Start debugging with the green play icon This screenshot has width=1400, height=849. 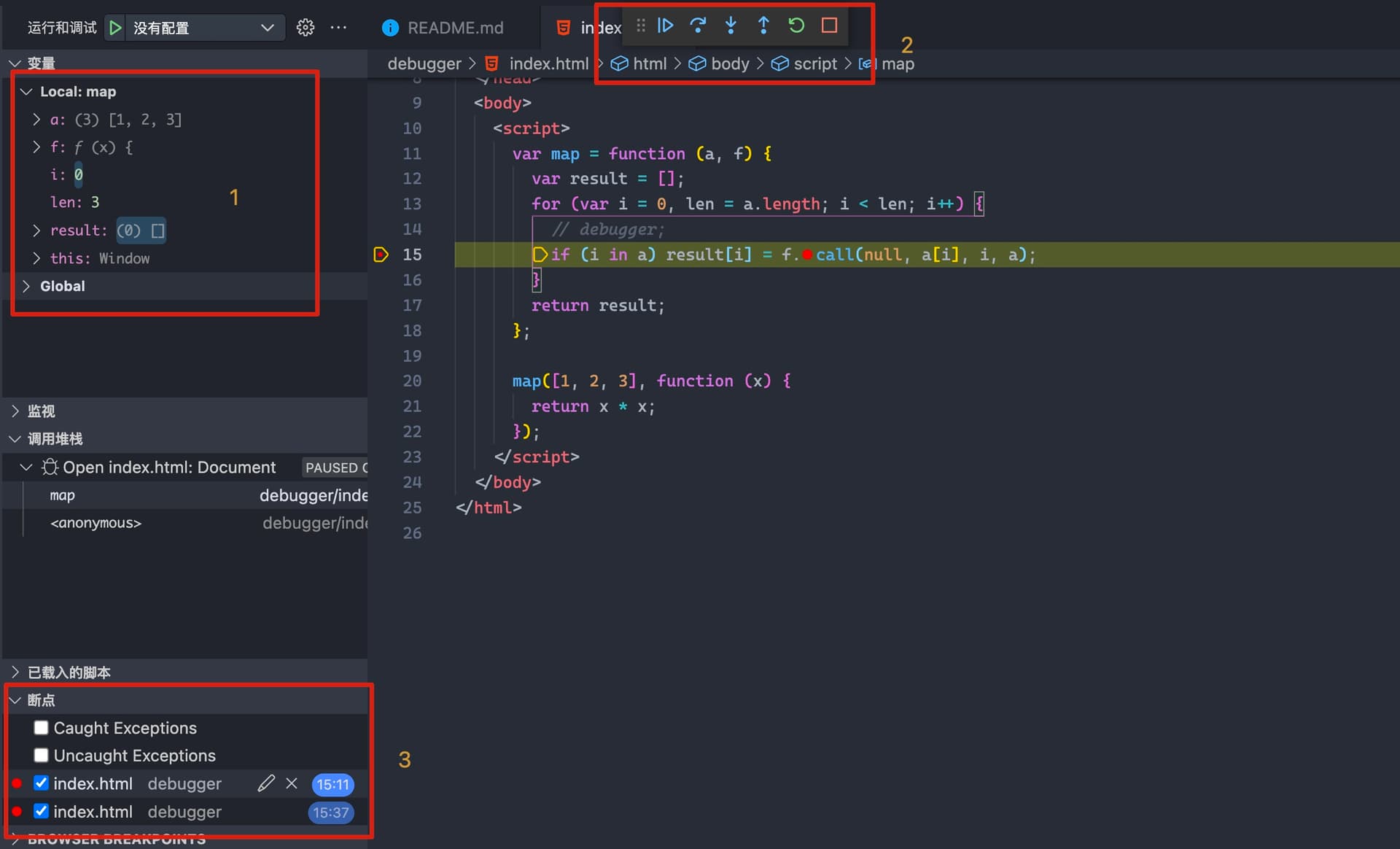(x=115, y=28)
